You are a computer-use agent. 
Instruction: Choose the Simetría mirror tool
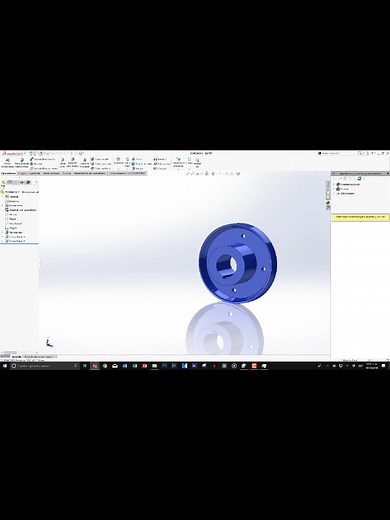[x=160, y=168]
